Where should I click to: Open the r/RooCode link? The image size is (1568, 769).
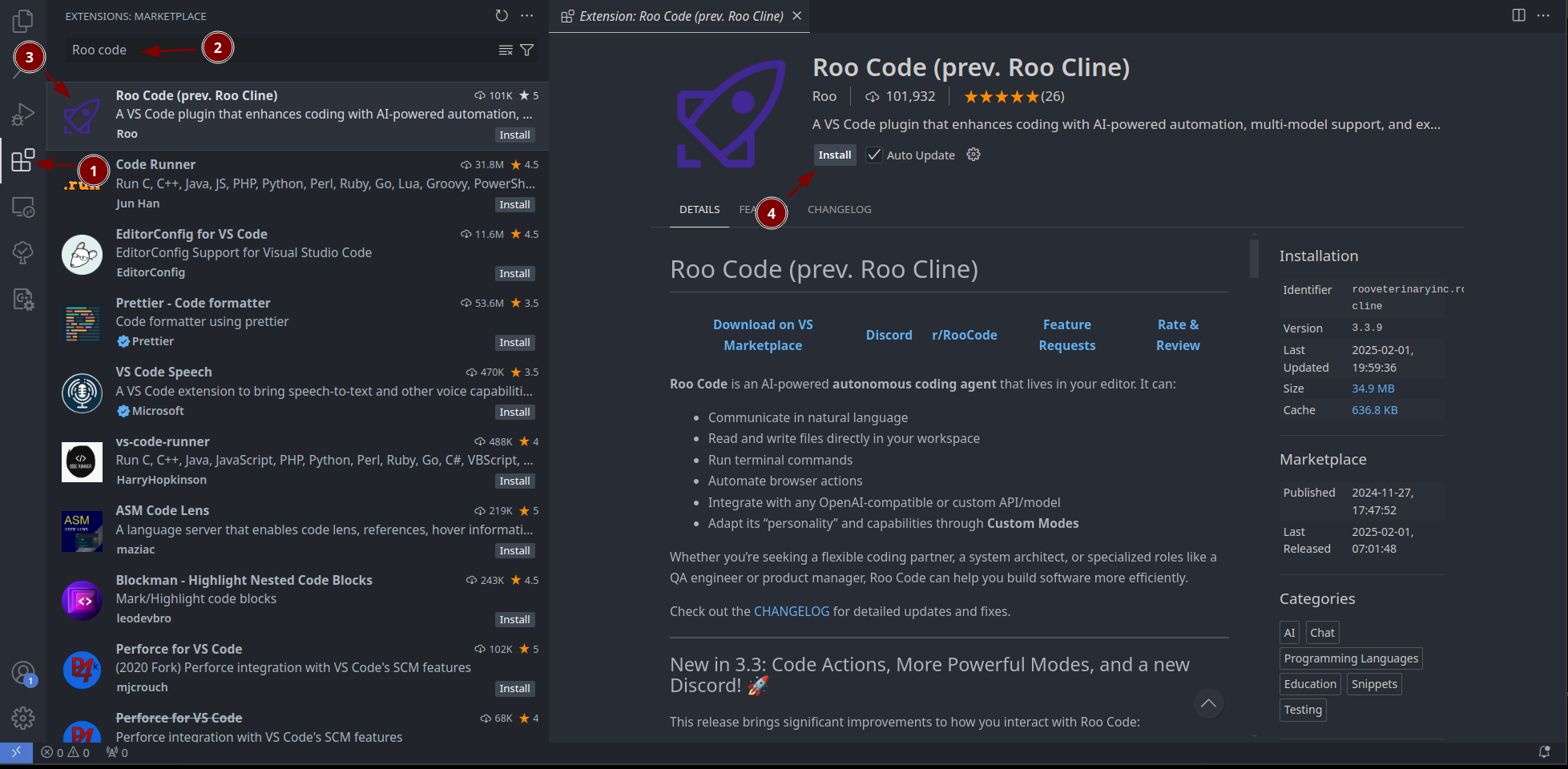965,335
